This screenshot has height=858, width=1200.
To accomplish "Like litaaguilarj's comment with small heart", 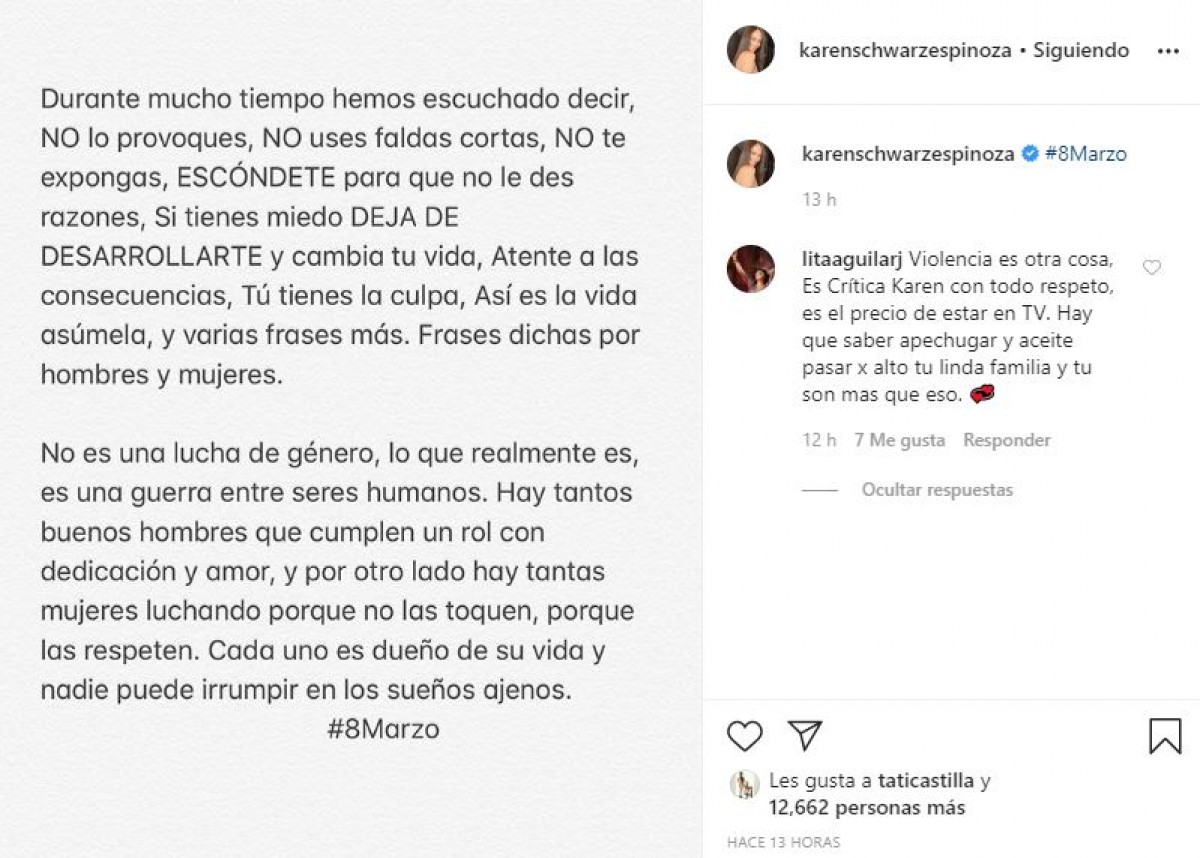I will pos(1151,267).
